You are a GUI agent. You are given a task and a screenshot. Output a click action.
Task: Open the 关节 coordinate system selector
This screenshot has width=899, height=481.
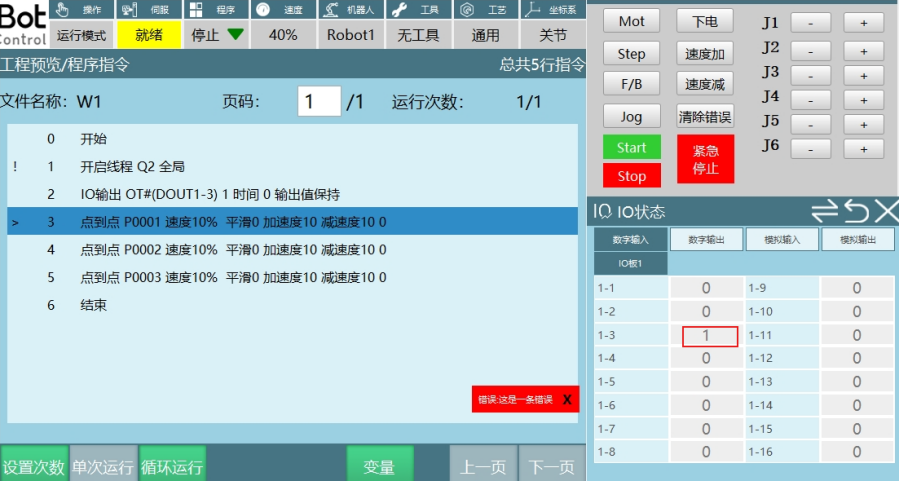(553, 35)
